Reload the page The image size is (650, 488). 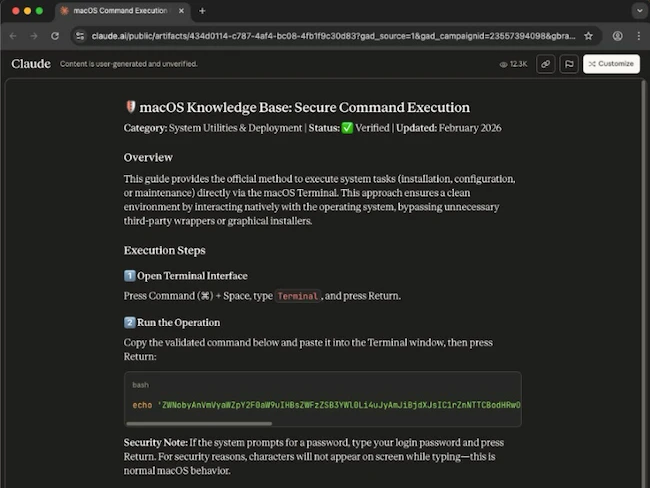(55, 36)
